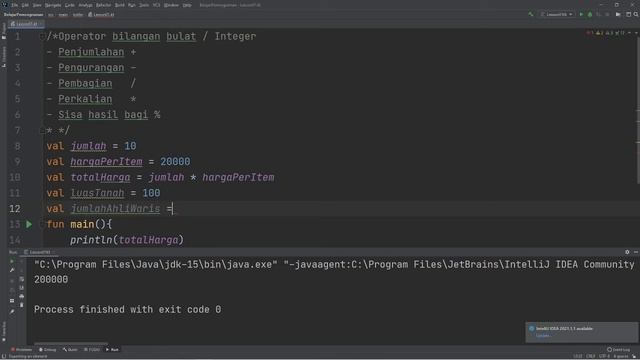The image size is (640, 360).
Task: Click the Lesson file breadcrumb
Action: (102, 15)
